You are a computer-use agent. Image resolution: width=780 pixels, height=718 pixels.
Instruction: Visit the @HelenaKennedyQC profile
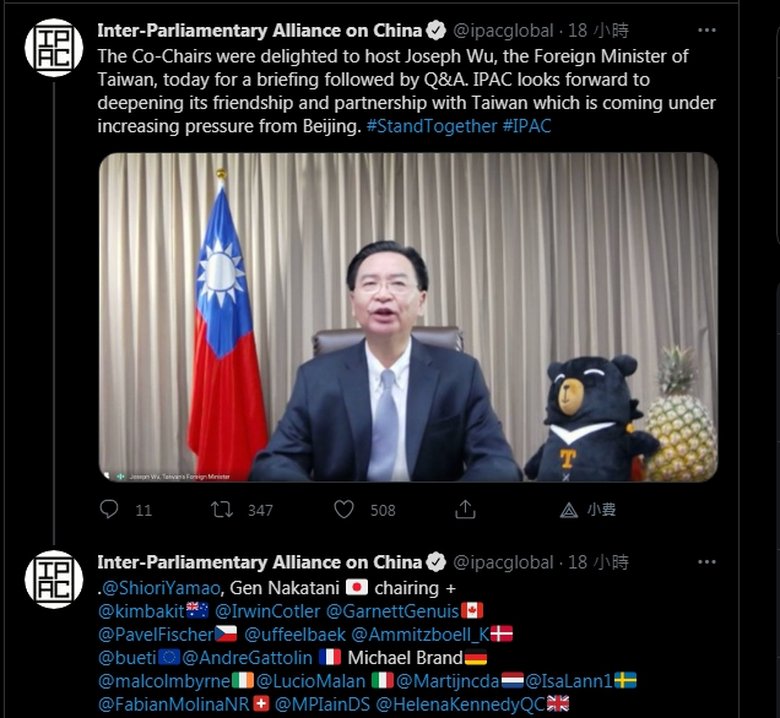pyautogui.click(x=461, y=704)
